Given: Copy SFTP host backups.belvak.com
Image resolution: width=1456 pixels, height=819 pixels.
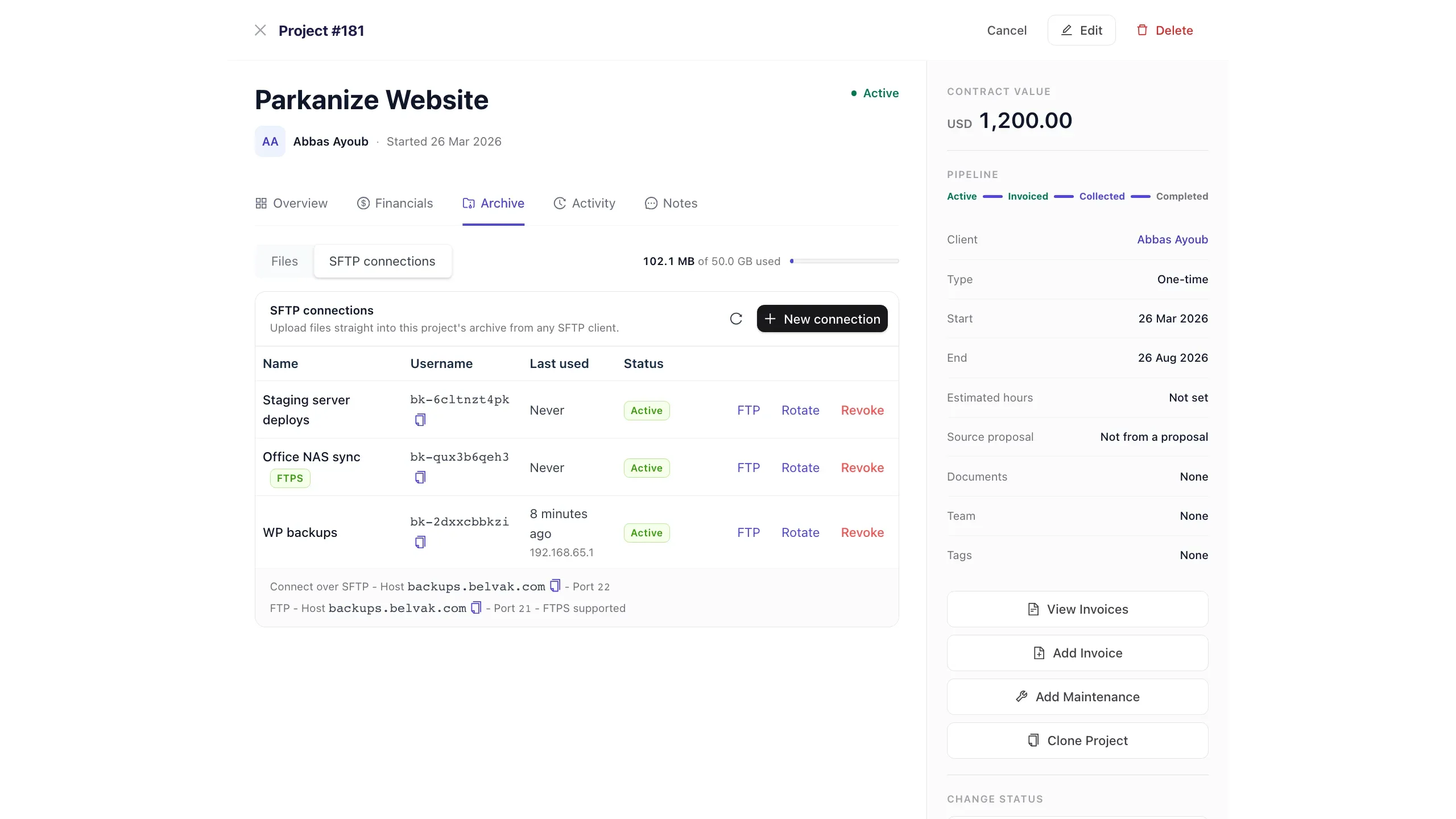Looking at the screenshot, I should (x=555, y=585).
